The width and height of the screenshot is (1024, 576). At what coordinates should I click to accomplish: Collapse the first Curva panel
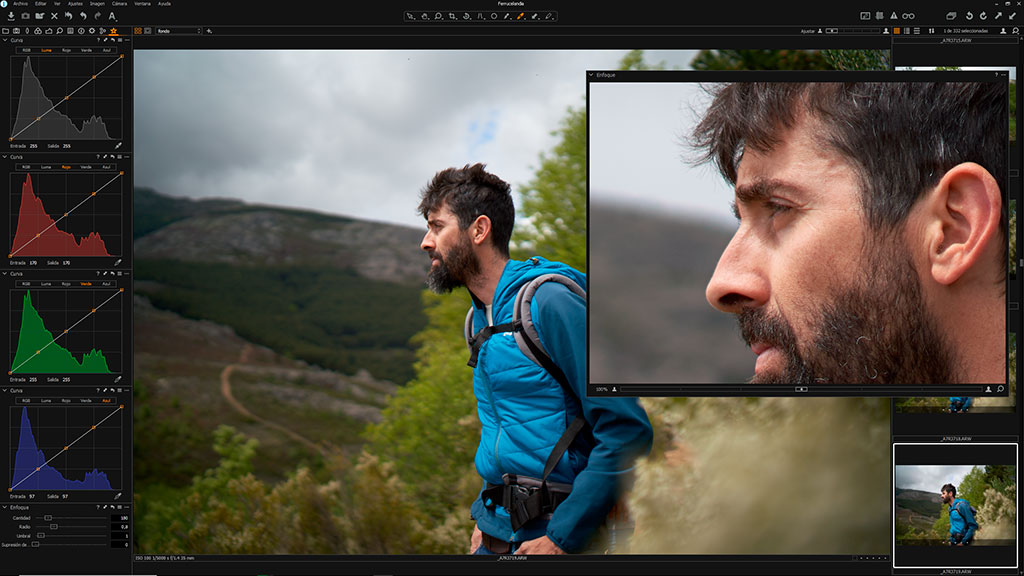(x=5, y=40)
